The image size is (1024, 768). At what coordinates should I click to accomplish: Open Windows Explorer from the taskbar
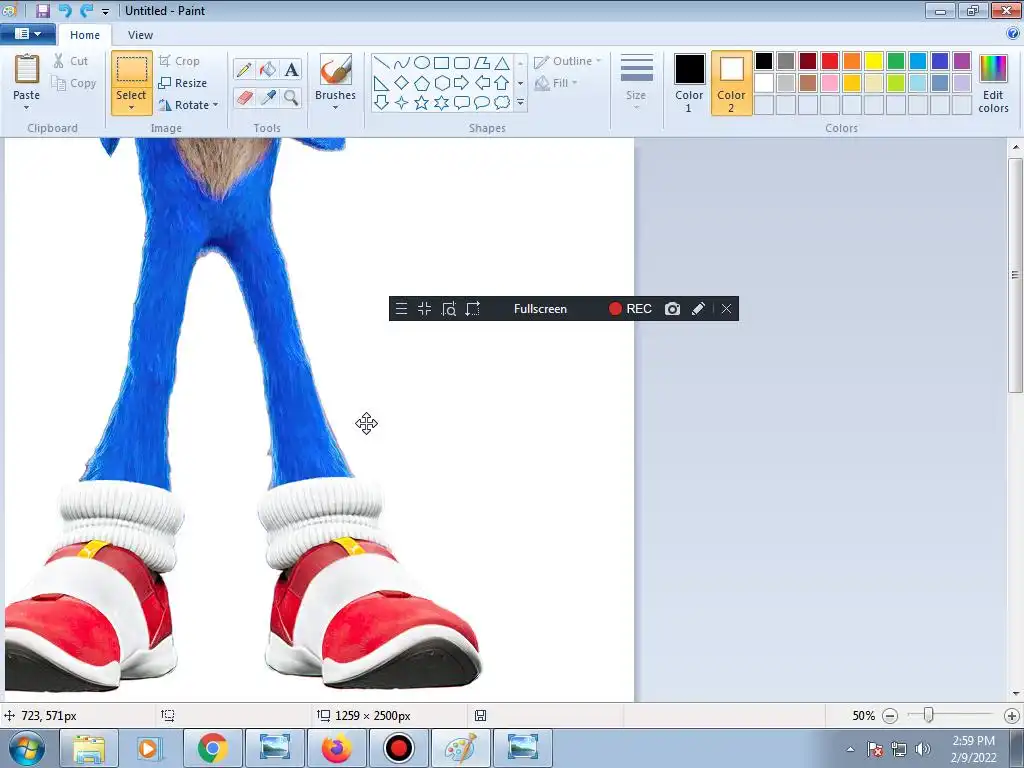click(x=88, y=748)
